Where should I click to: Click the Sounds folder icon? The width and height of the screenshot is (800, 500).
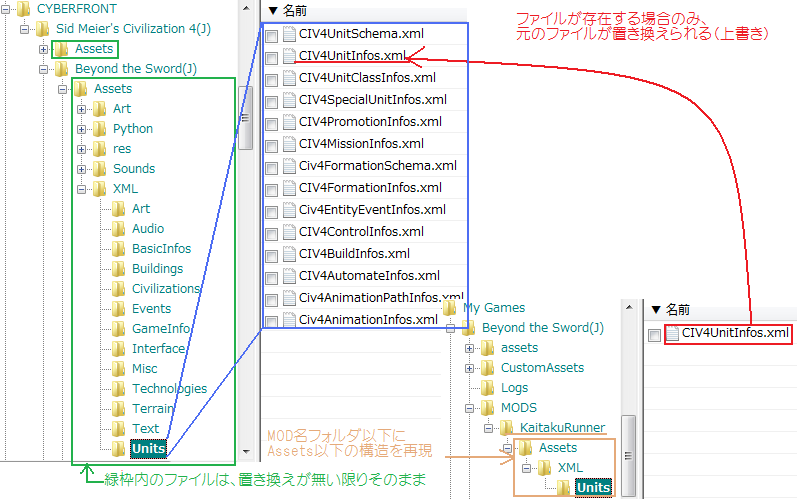tap(100, 169)
